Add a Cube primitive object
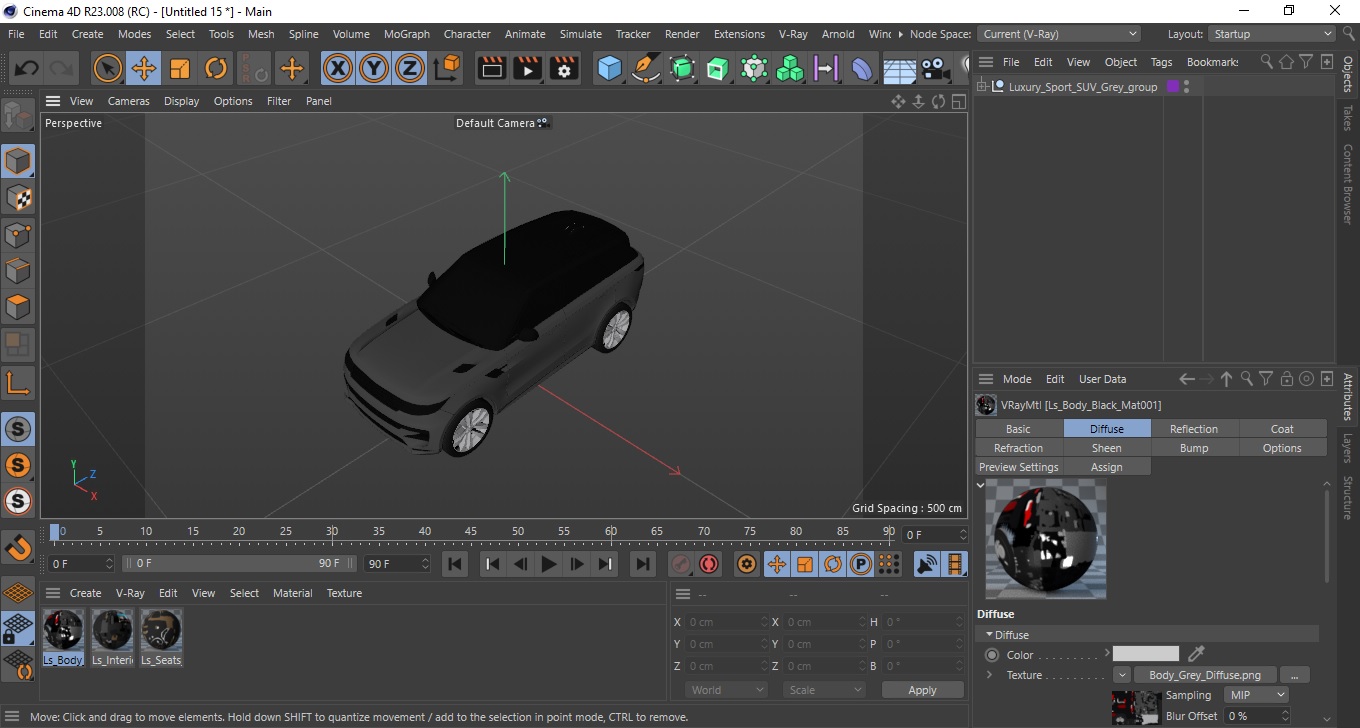This screenshot has width=1360, height=728. click(610, 69)
